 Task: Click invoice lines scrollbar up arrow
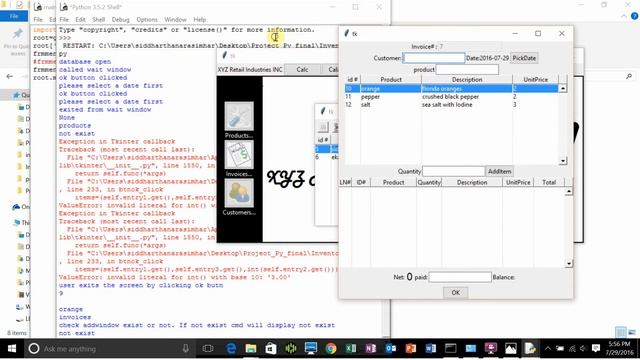coord(569,191)
